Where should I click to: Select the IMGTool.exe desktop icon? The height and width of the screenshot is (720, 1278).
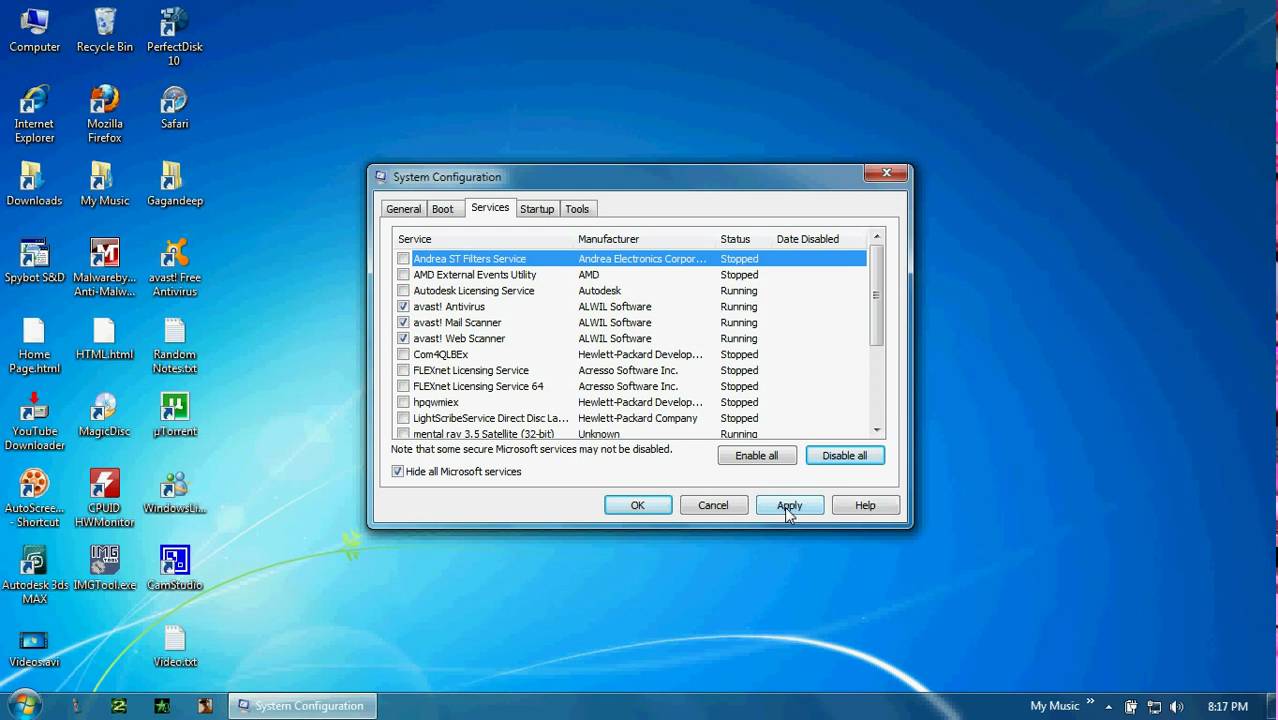(x=104, y=569)
